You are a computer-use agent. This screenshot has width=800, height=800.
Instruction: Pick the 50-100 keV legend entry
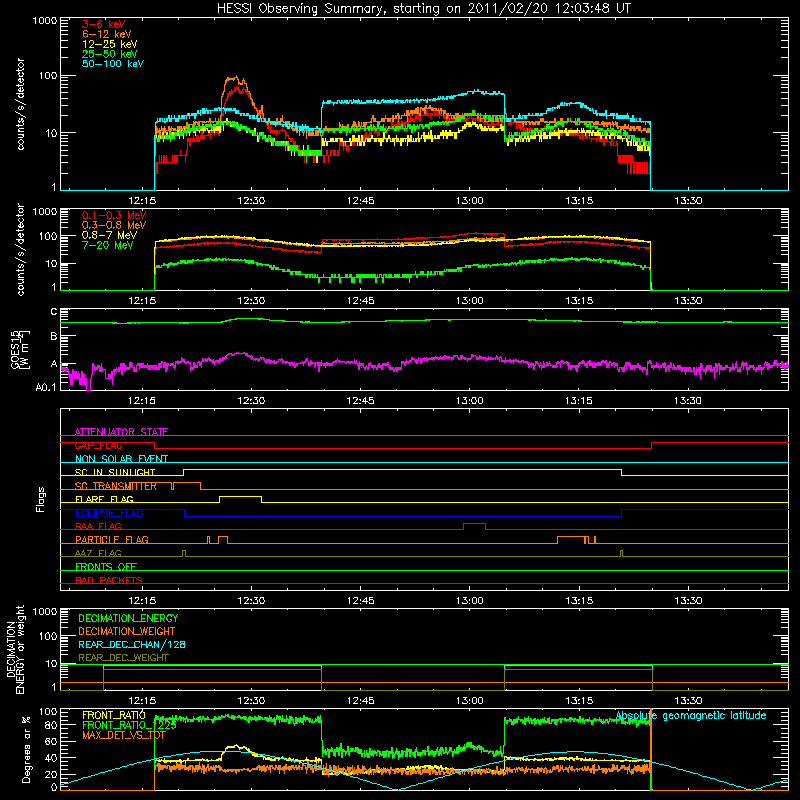[x=113, y=64]
